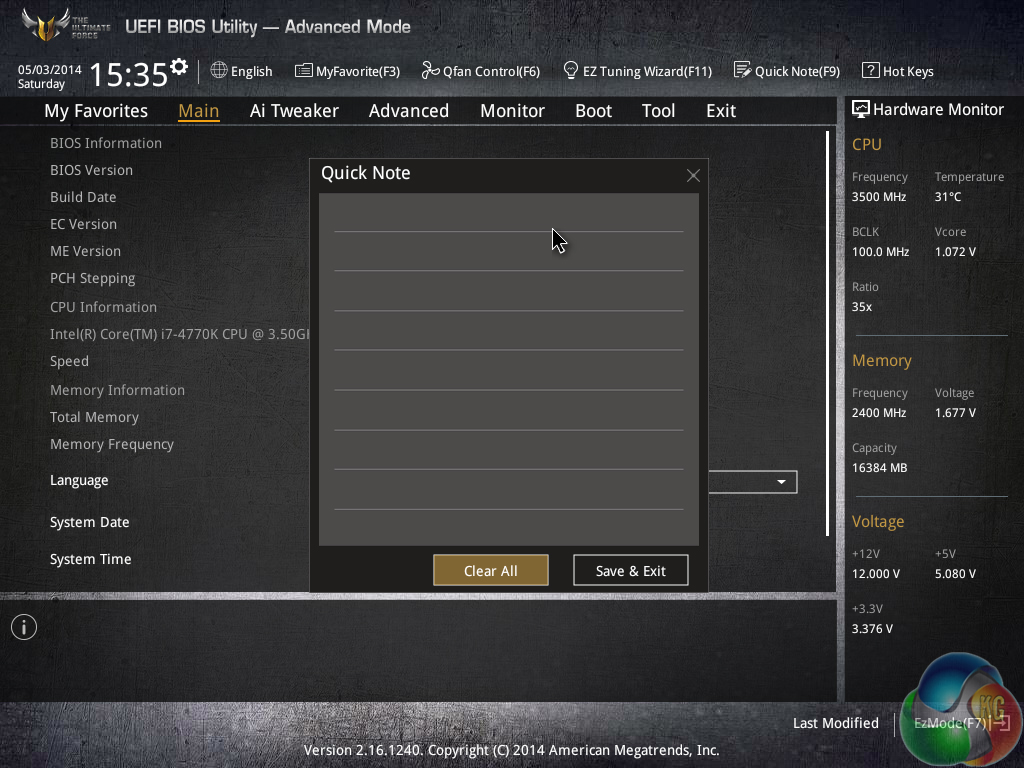This screenshot has height=768, width=1024.
Task: Click the 05/03/2014 date display
Action: click(x=50, y=69)
